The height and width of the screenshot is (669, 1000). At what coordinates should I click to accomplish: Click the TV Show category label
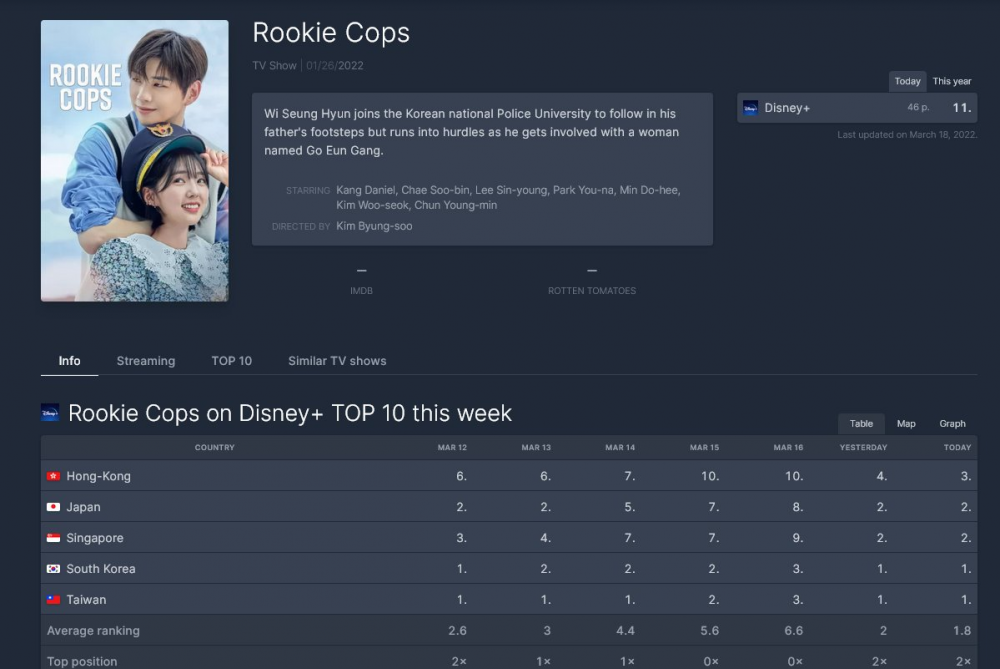[x=274, y=66]
